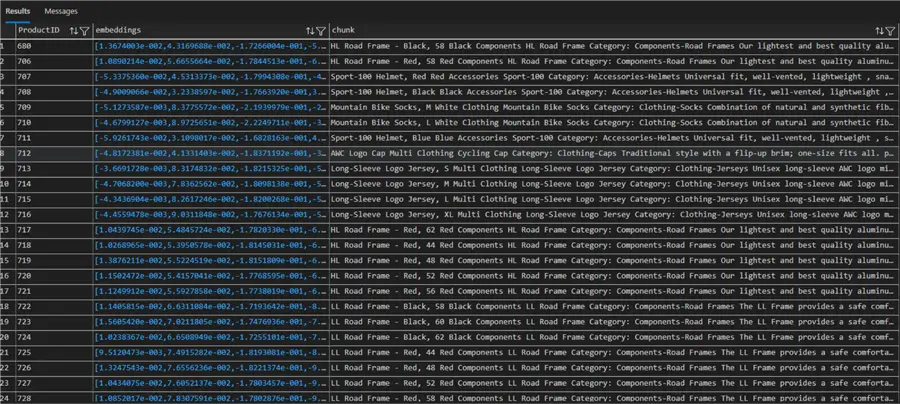Select ProductID cell 710
Image resolution: width=900 pixels, height=404 pixels.
coord(54,122)
